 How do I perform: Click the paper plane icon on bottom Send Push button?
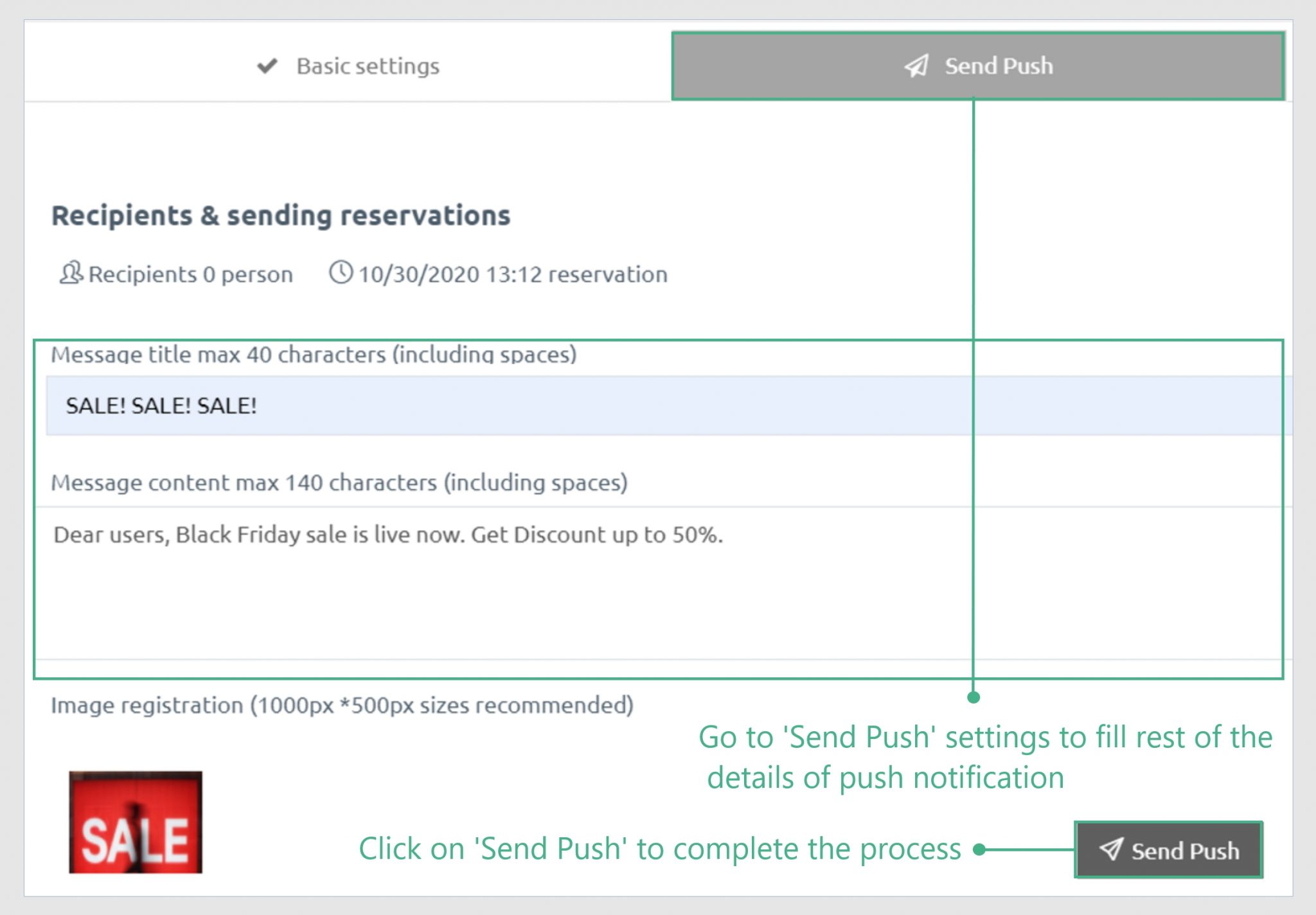(1114, 849)
